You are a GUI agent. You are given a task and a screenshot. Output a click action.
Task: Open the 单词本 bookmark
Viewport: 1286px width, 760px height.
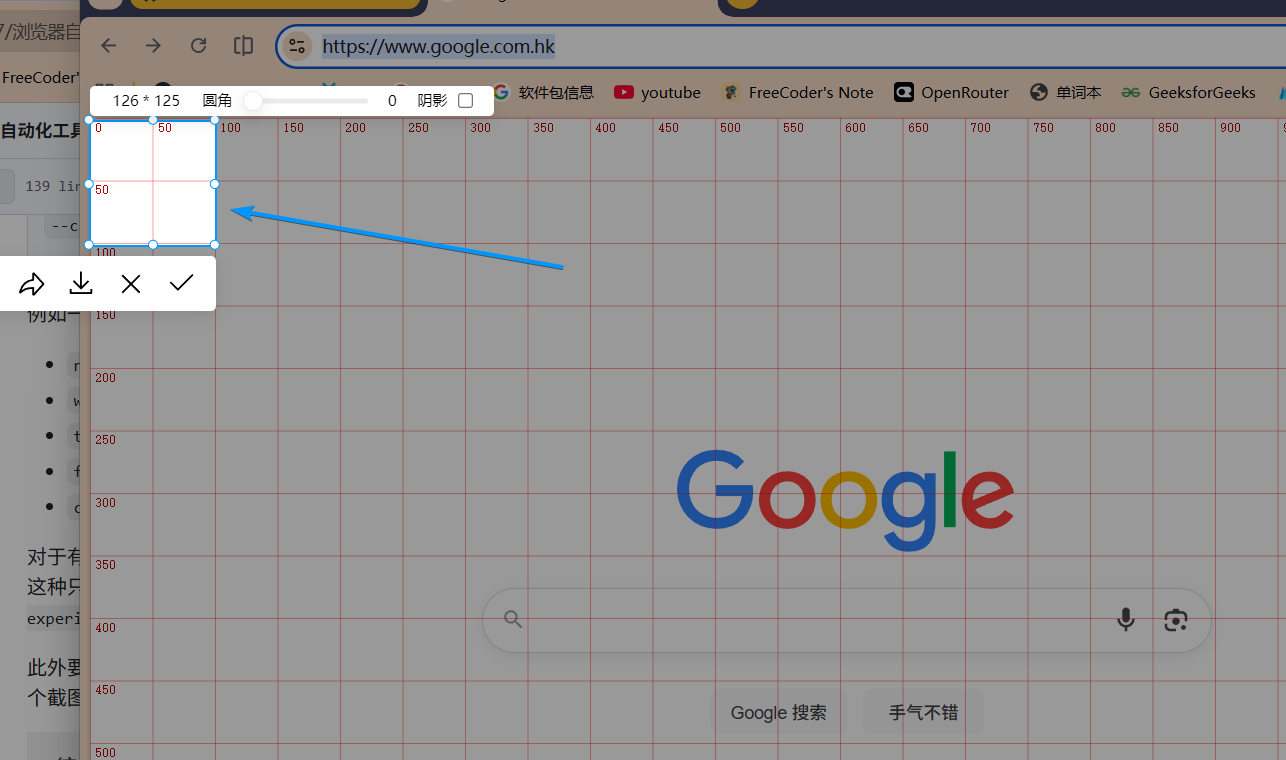coord(1066,93)
